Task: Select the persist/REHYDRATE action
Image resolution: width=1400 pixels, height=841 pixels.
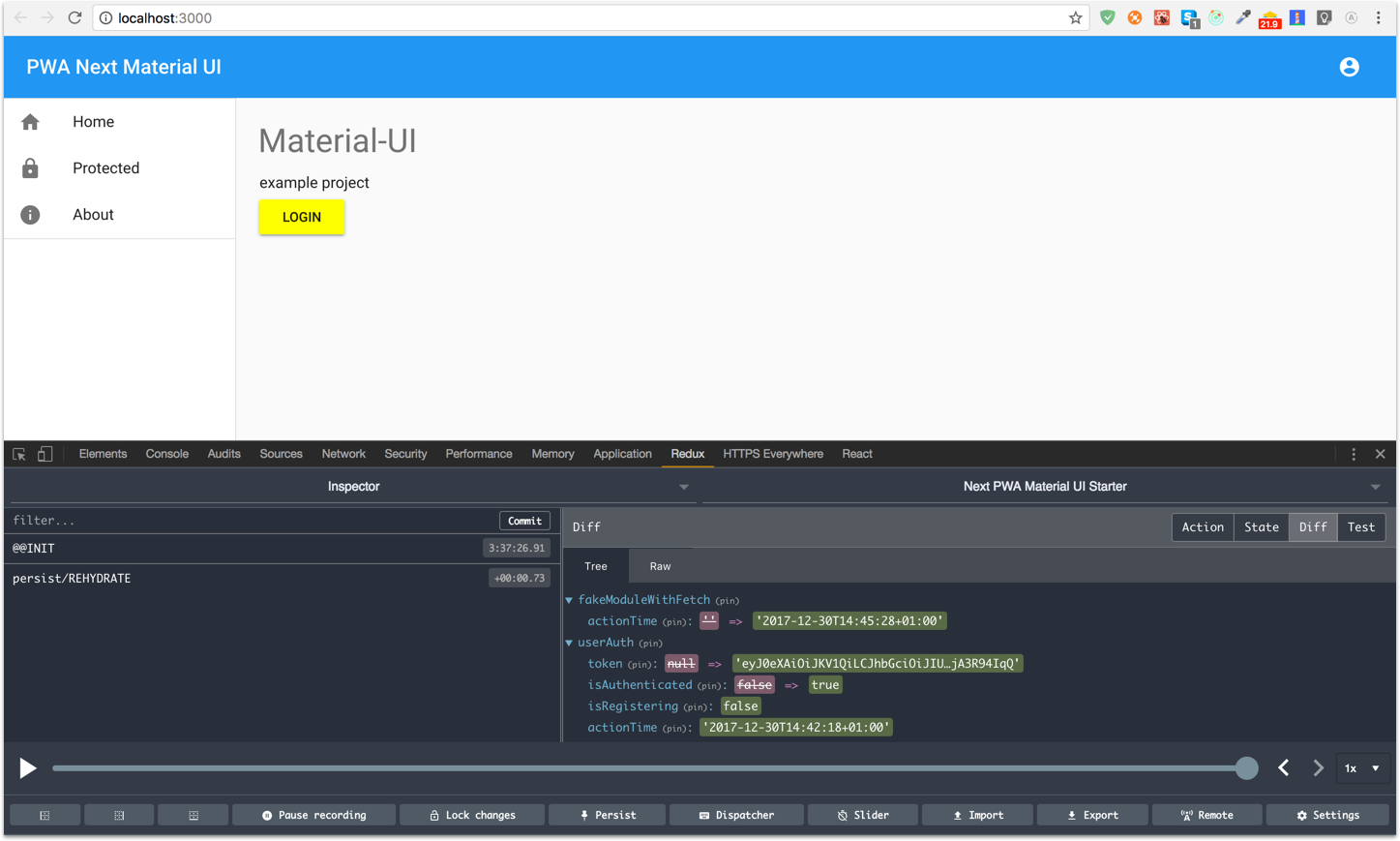Action: click(x=282, y=579)
